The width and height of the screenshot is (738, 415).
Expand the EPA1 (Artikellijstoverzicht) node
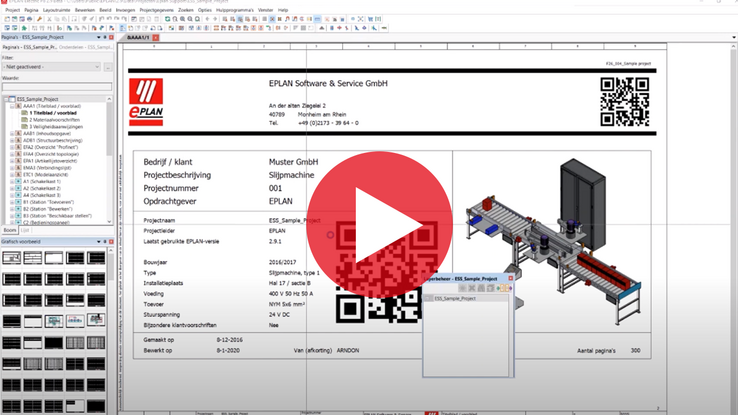pyautogui.click(x=12, y=161)
